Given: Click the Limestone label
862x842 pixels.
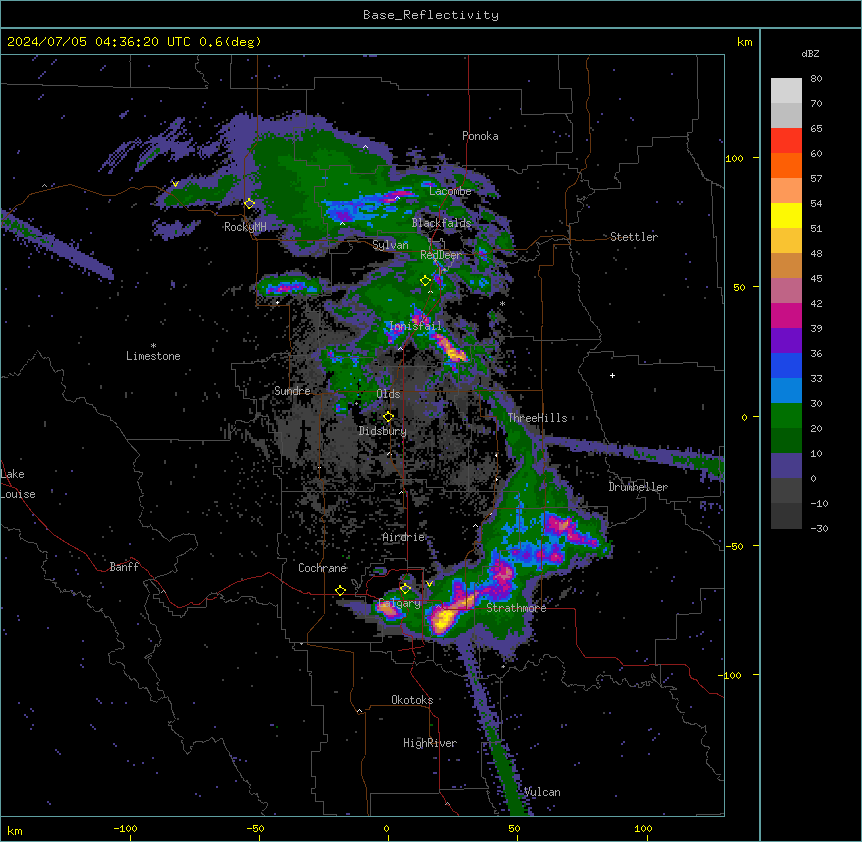Looking at the screenshot, I should [153, 356].
